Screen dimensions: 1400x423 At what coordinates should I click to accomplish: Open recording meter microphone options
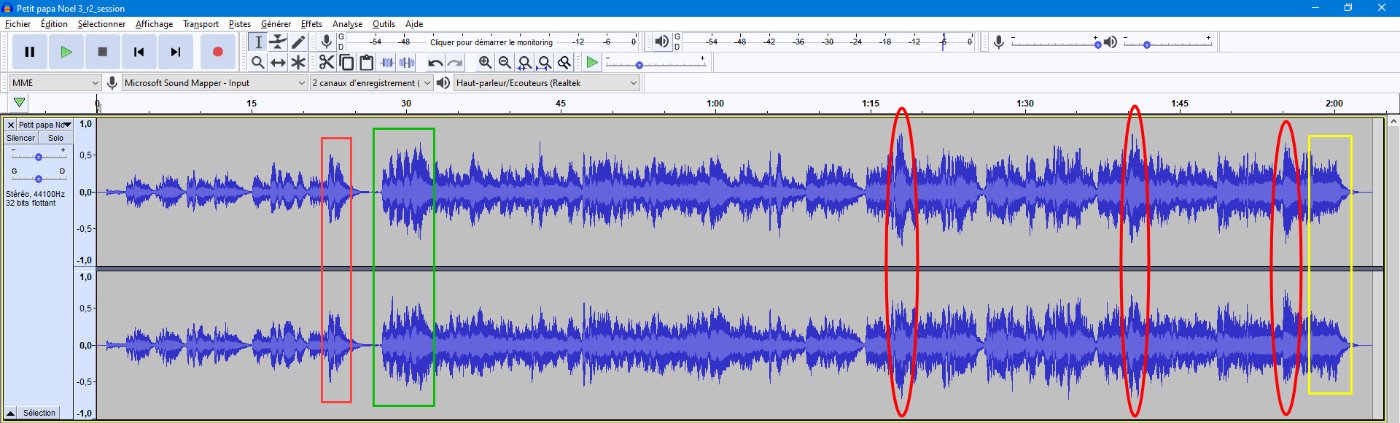click(x=326, y=42)
